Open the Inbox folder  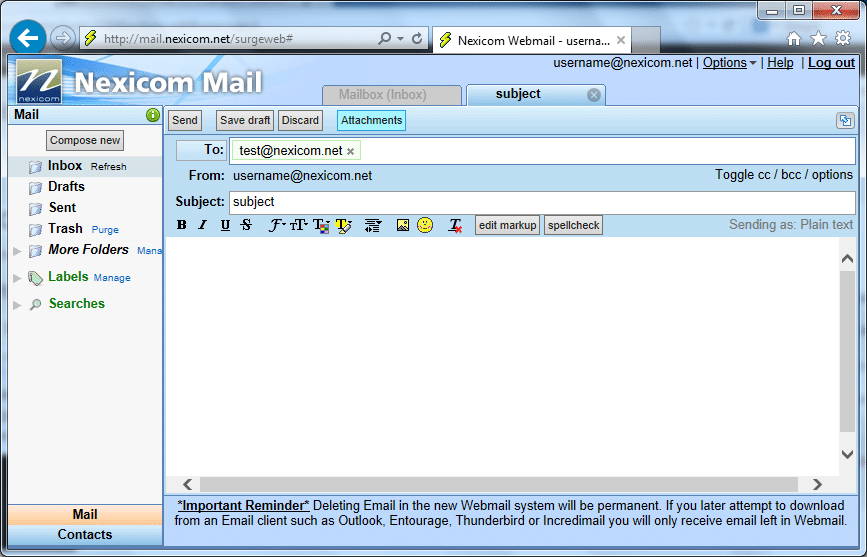(65, 166)
